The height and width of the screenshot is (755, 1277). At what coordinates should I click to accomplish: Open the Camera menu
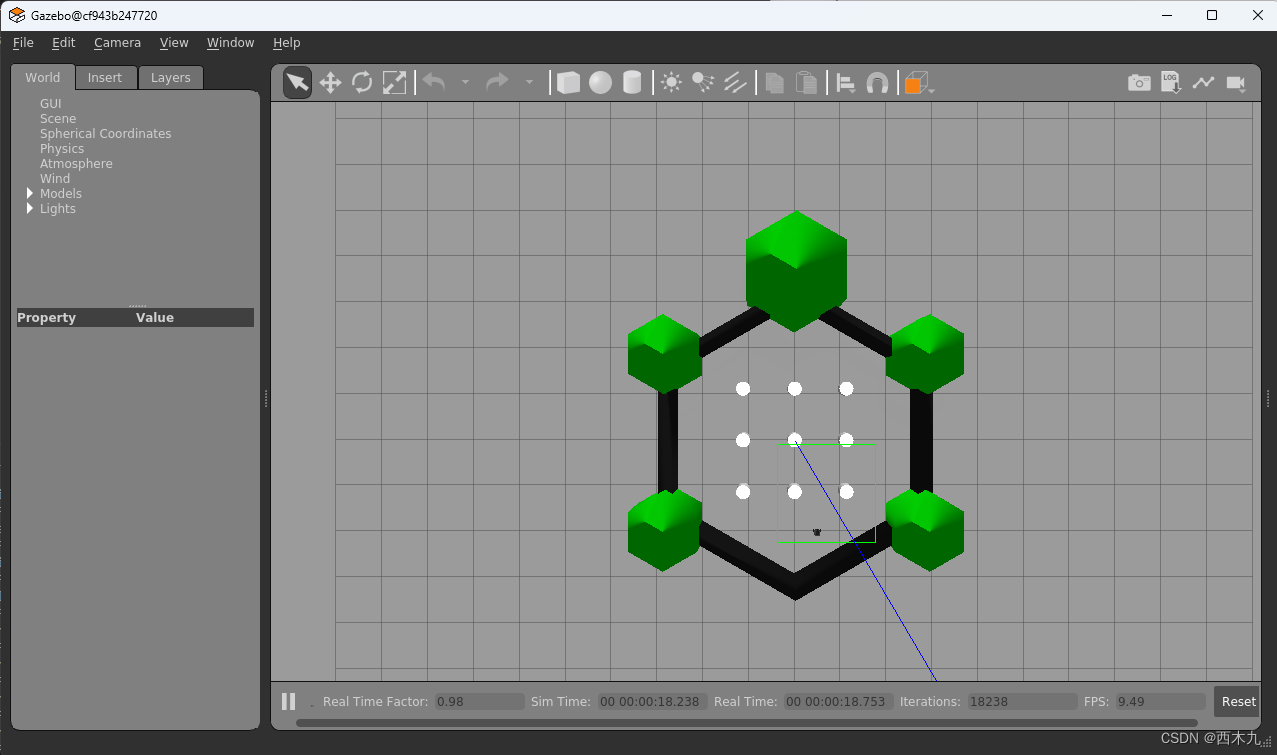[x=117, y=43]
